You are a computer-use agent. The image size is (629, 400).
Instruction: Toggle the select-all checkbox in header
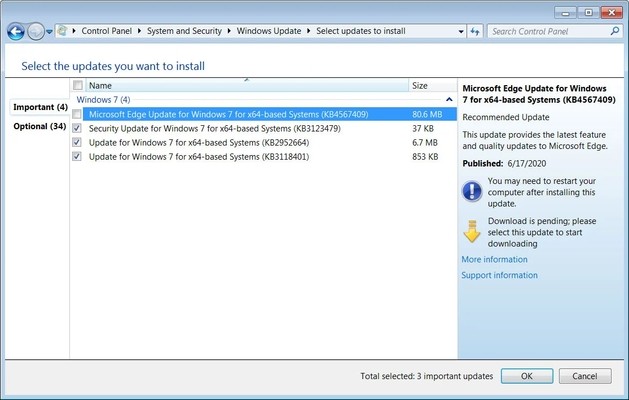tap(78, 85)
